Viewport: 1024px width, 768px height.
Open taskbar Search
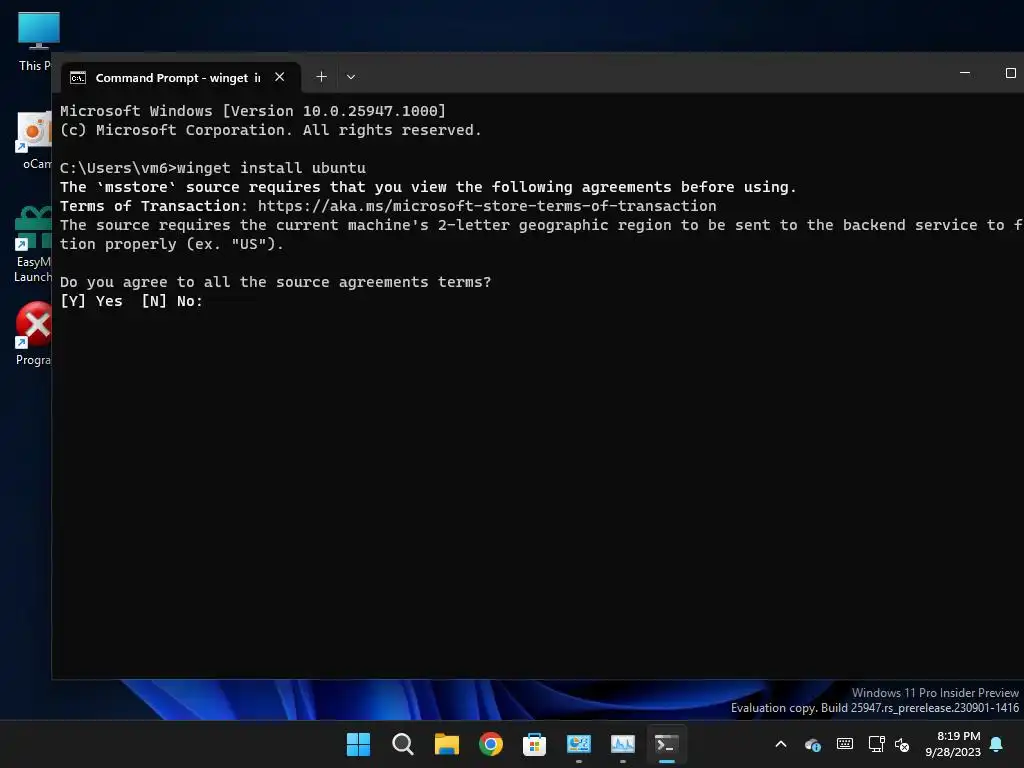click(x=402, y=744)
